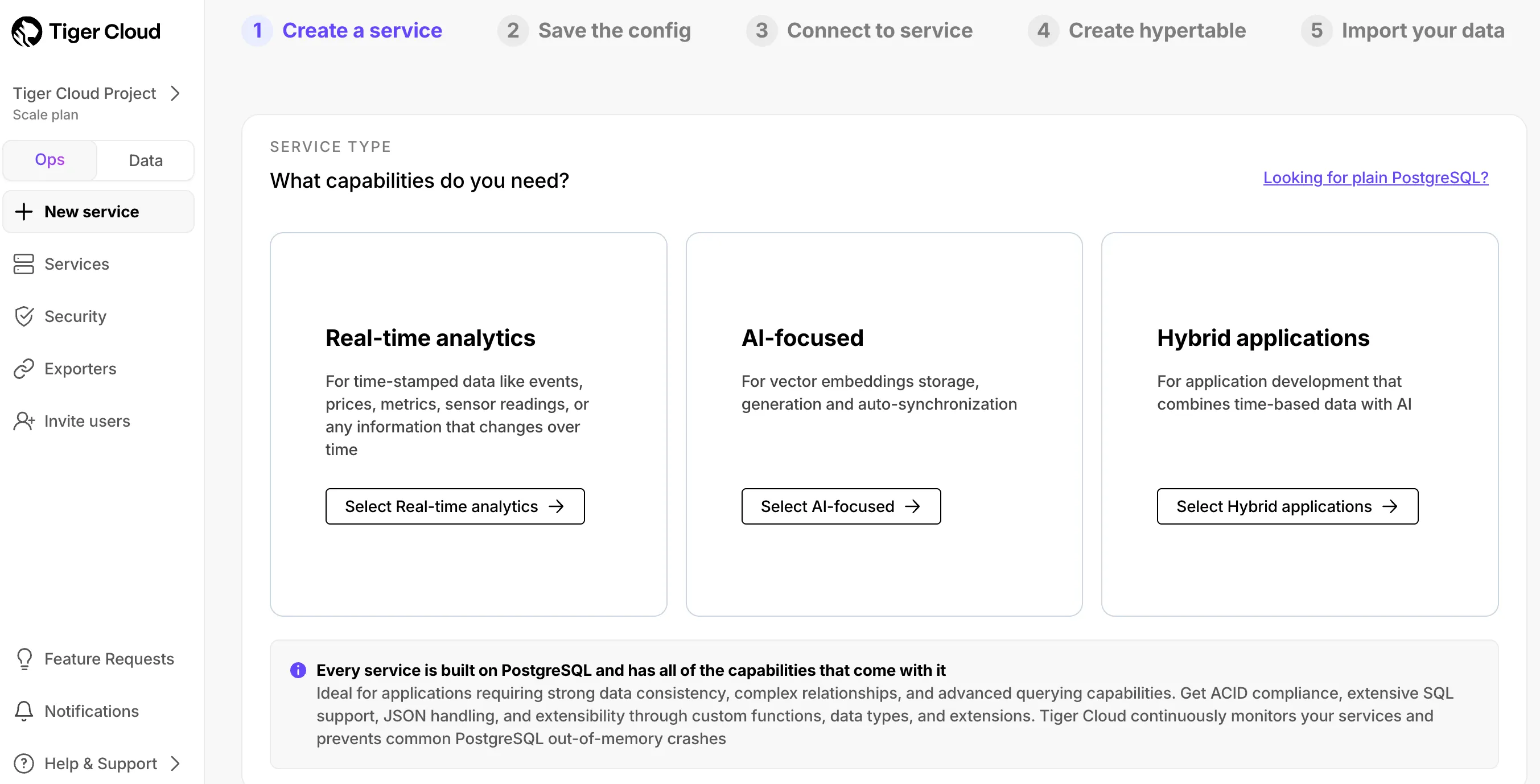Click the Help & Support question mark icon
The height and width of the screenshot is (784, 1540).
pos(24,763)
